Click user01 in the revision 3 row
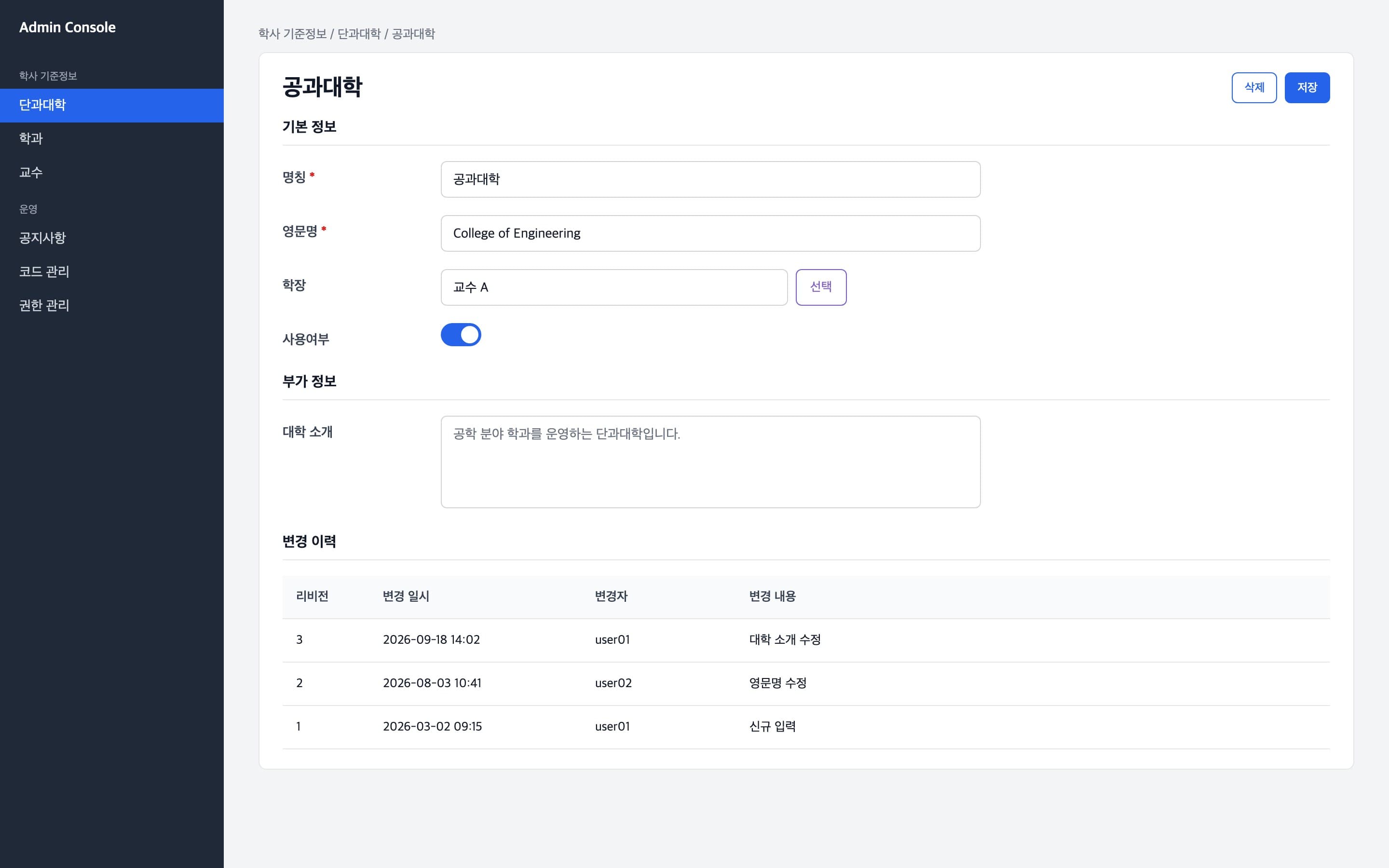Image resolution: width=1389 pixels, height=868 pixels. [x=613, y=639]
